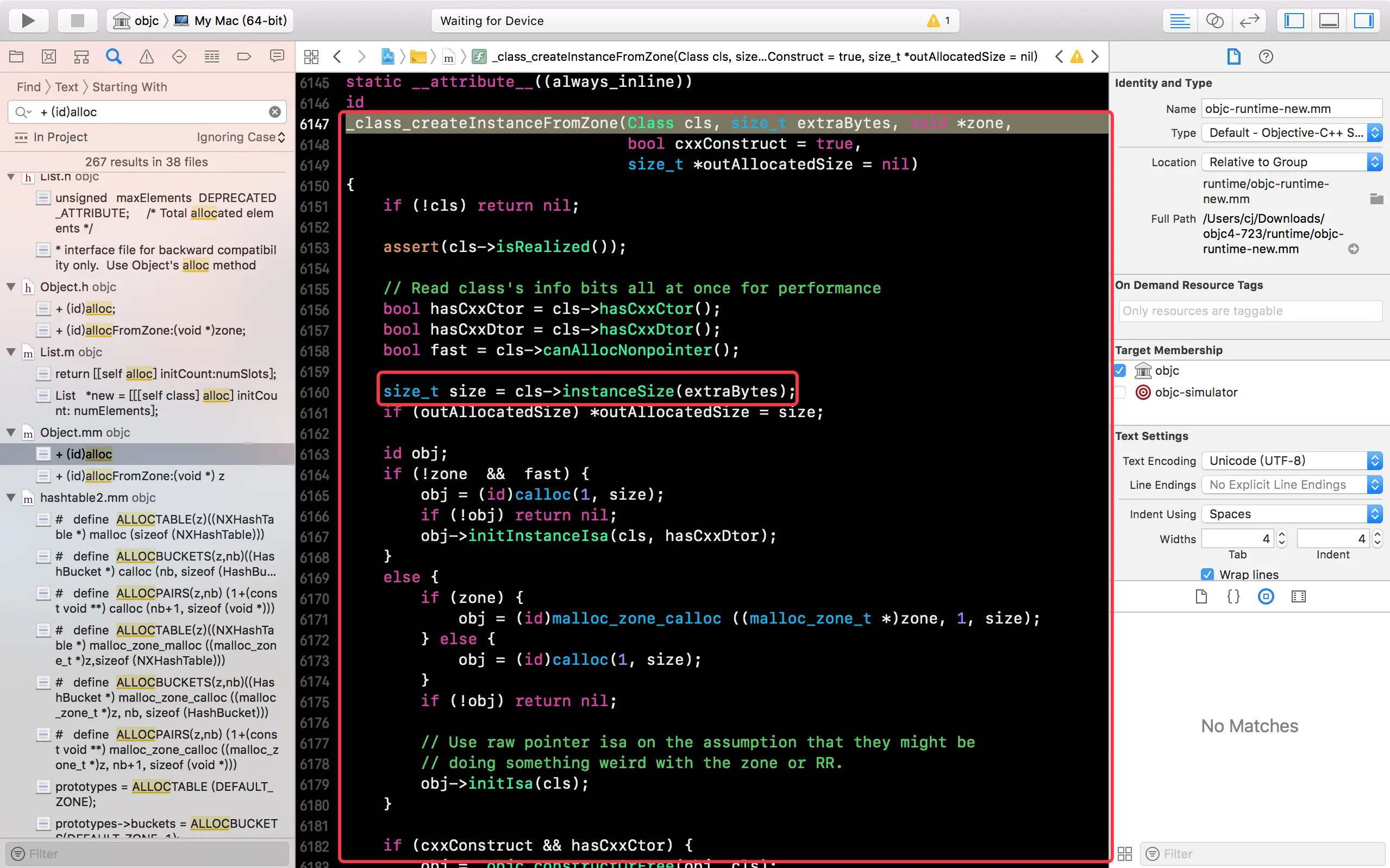Select the allocFromZone result in Object.h
This screenshot has height=868, width=1390.
point(151,330)
